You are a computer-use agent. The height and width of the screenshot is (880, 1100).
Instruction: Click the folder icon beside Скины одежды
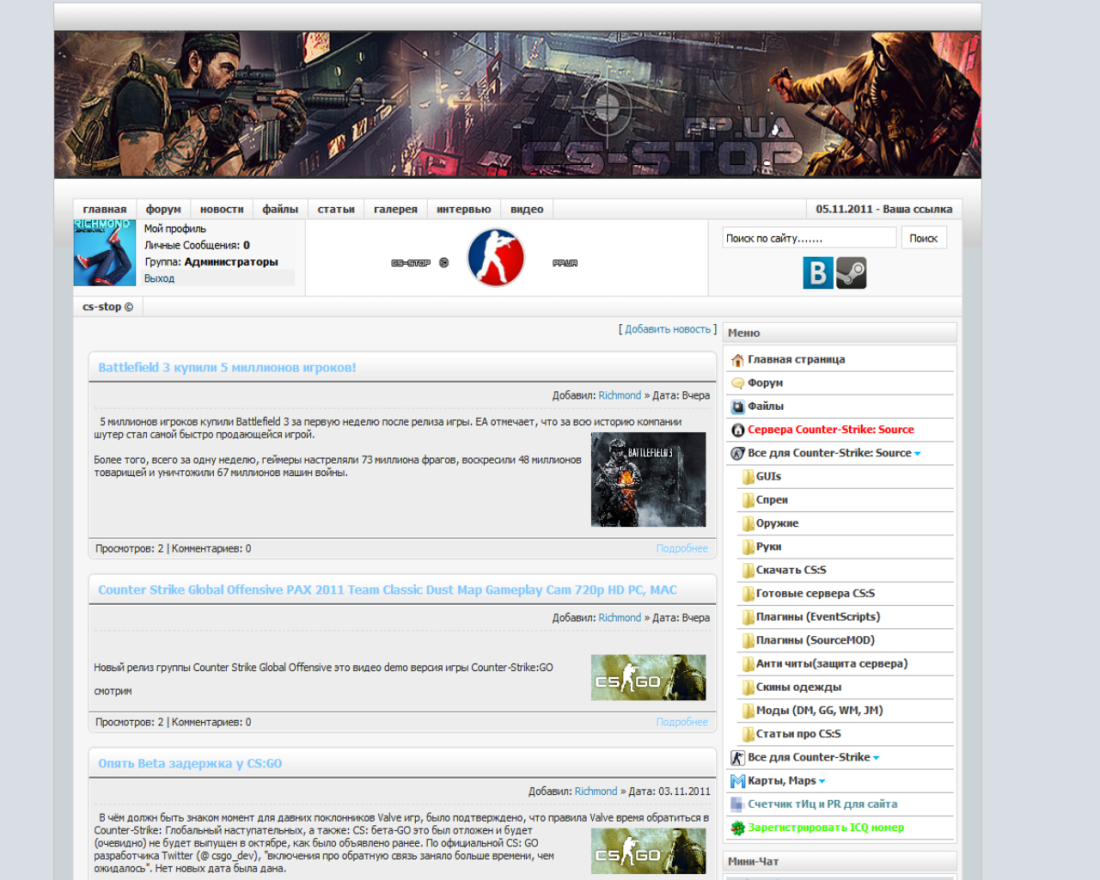pos(748,688)
